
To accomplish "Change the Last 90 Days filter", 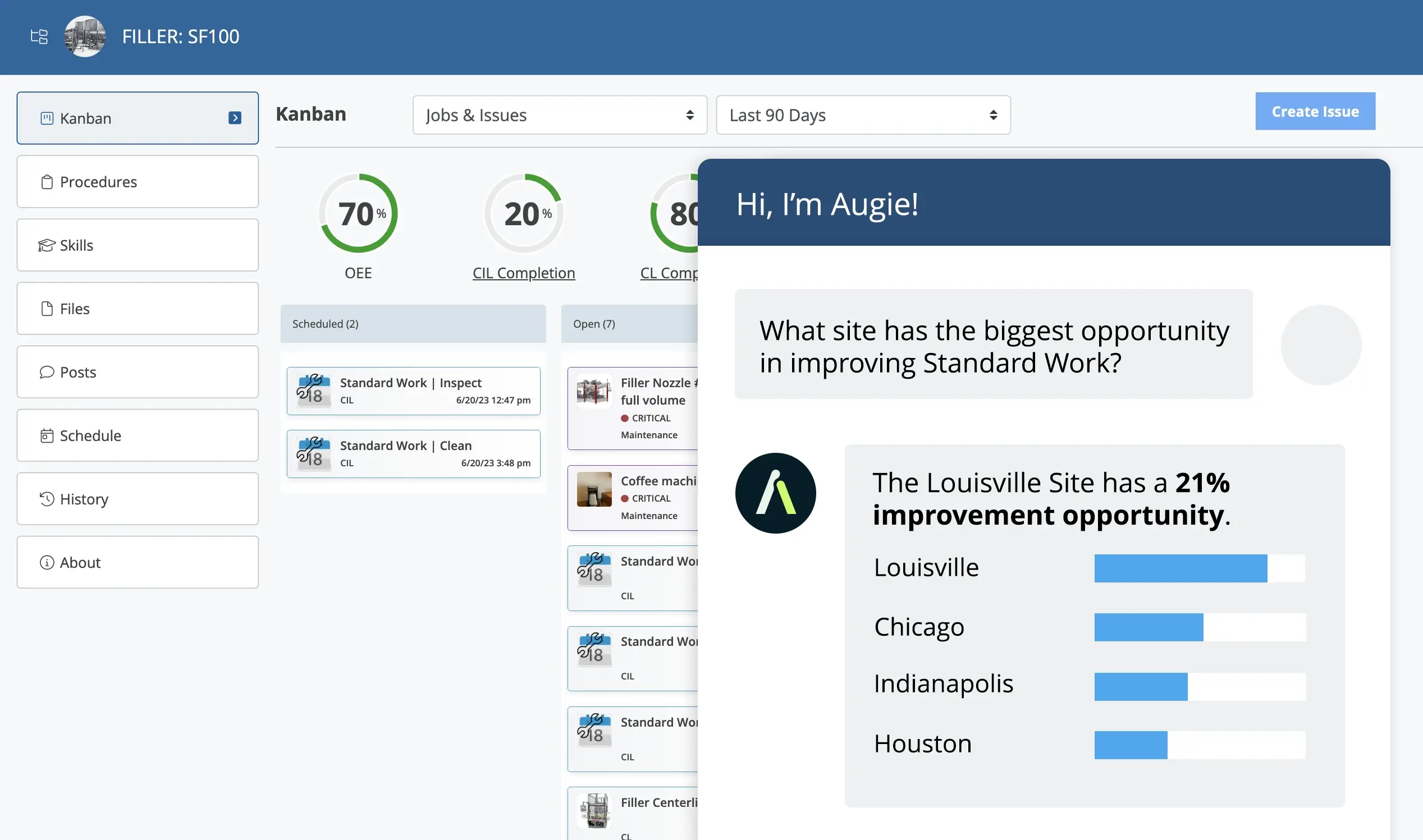I will 863,114.
